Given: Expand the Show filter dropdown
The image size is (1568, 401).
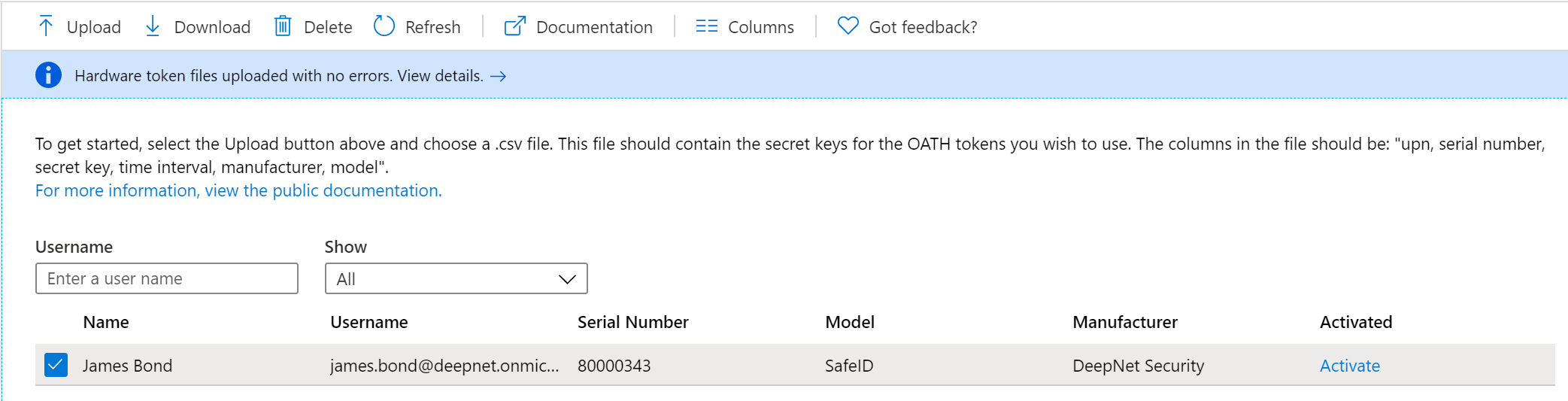Looking at the screenshot, I should 455,279.
